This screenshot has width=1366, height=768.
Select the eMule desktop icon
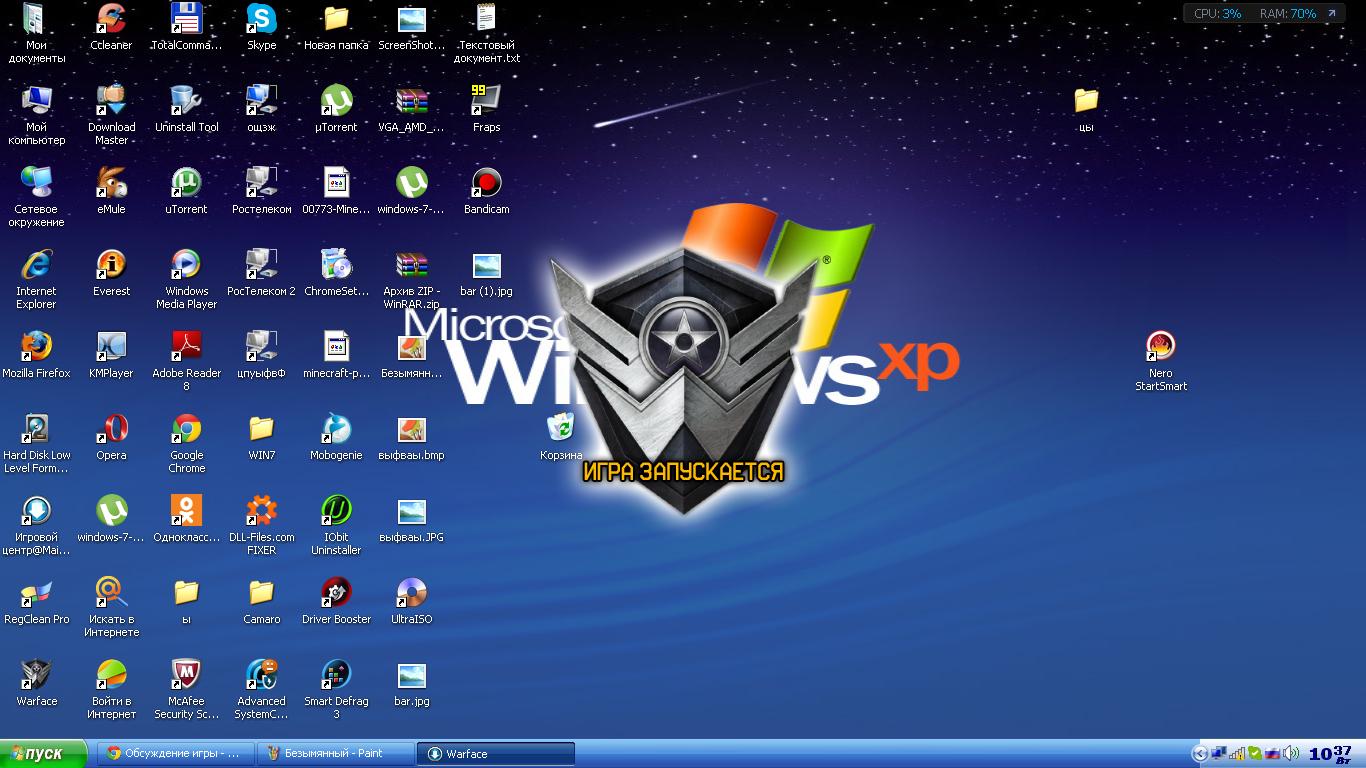(x=111, y=191)
